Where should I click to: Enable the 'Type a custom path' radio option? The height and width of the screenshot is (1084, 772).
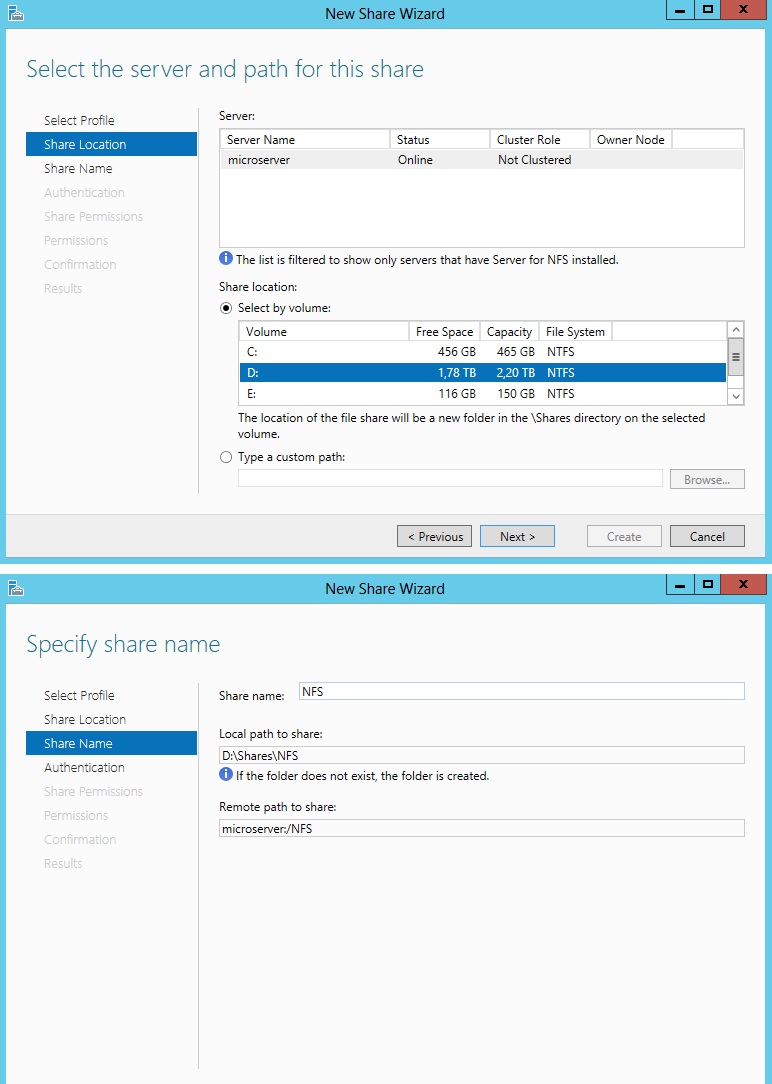click(x=226, y=457)
